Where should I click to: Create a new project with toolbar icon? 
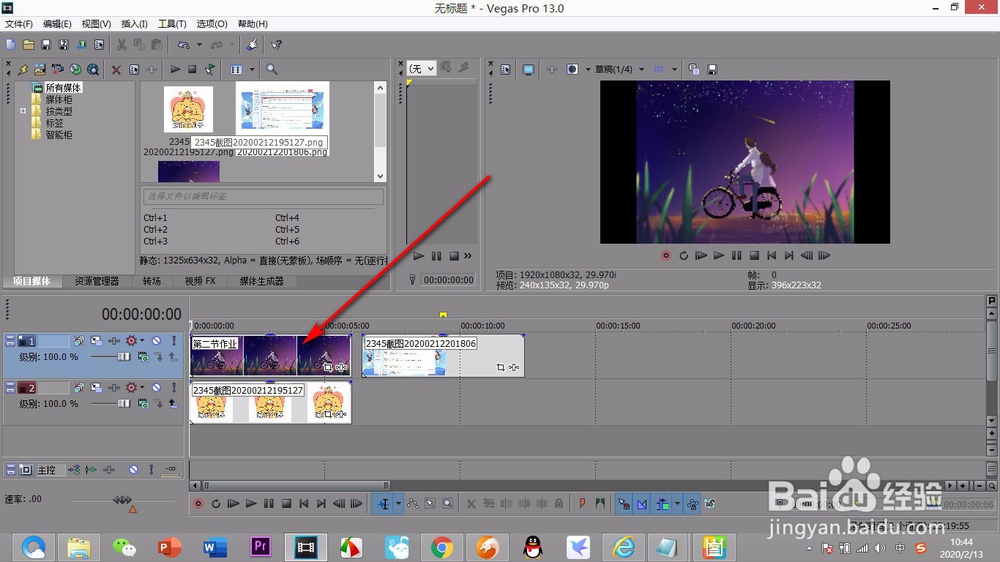[x=11, y=45]
